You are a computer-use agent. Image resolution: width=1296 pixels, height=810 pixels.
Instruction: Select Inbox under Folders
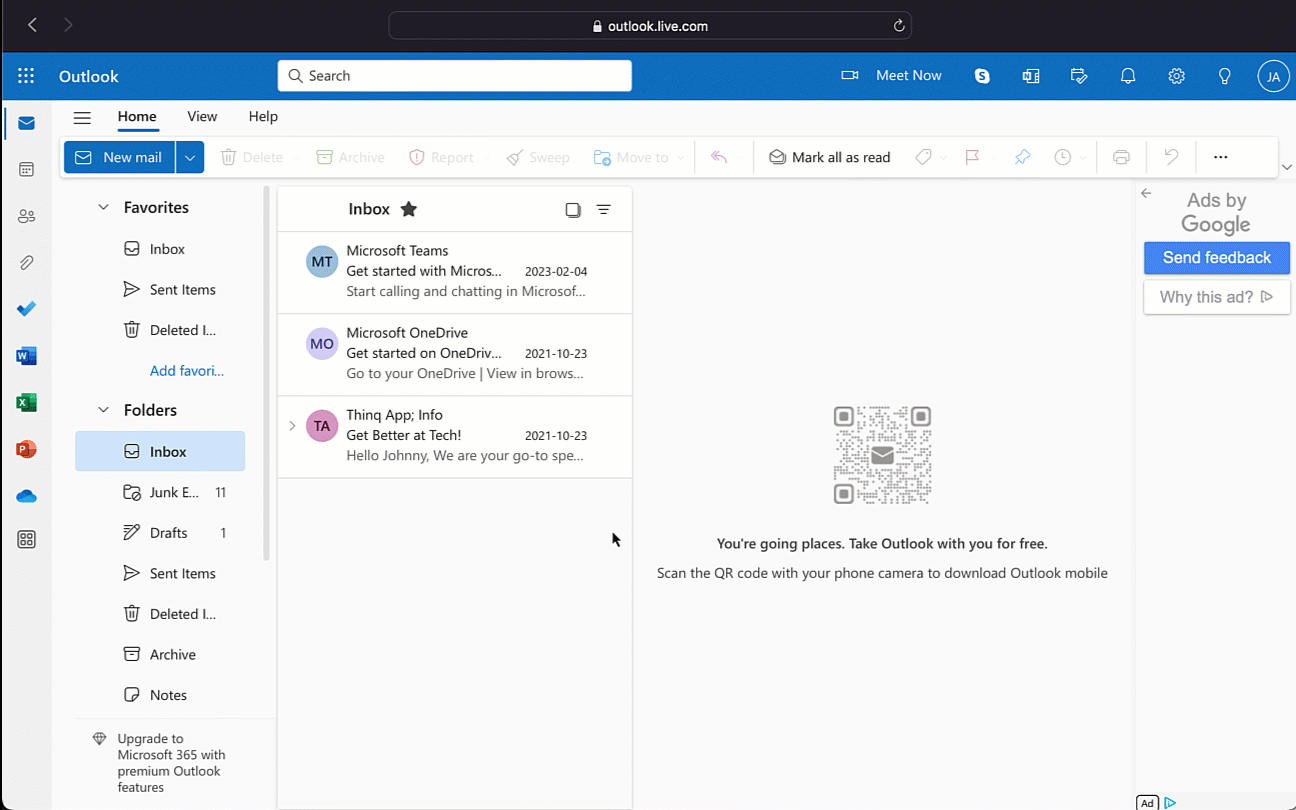coord(160,451)
